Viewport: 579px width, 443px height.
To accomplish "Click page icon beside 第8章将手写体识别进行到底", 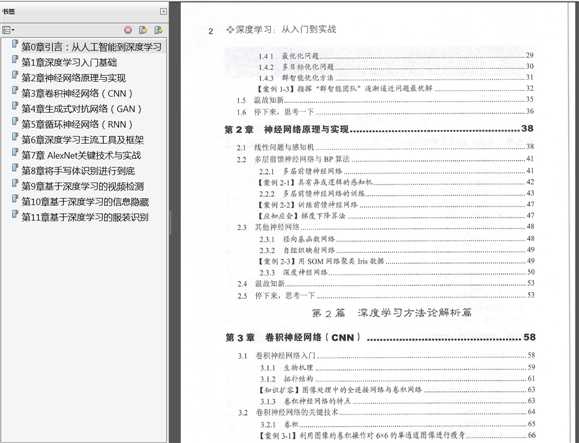I will [x=14, y=169].
